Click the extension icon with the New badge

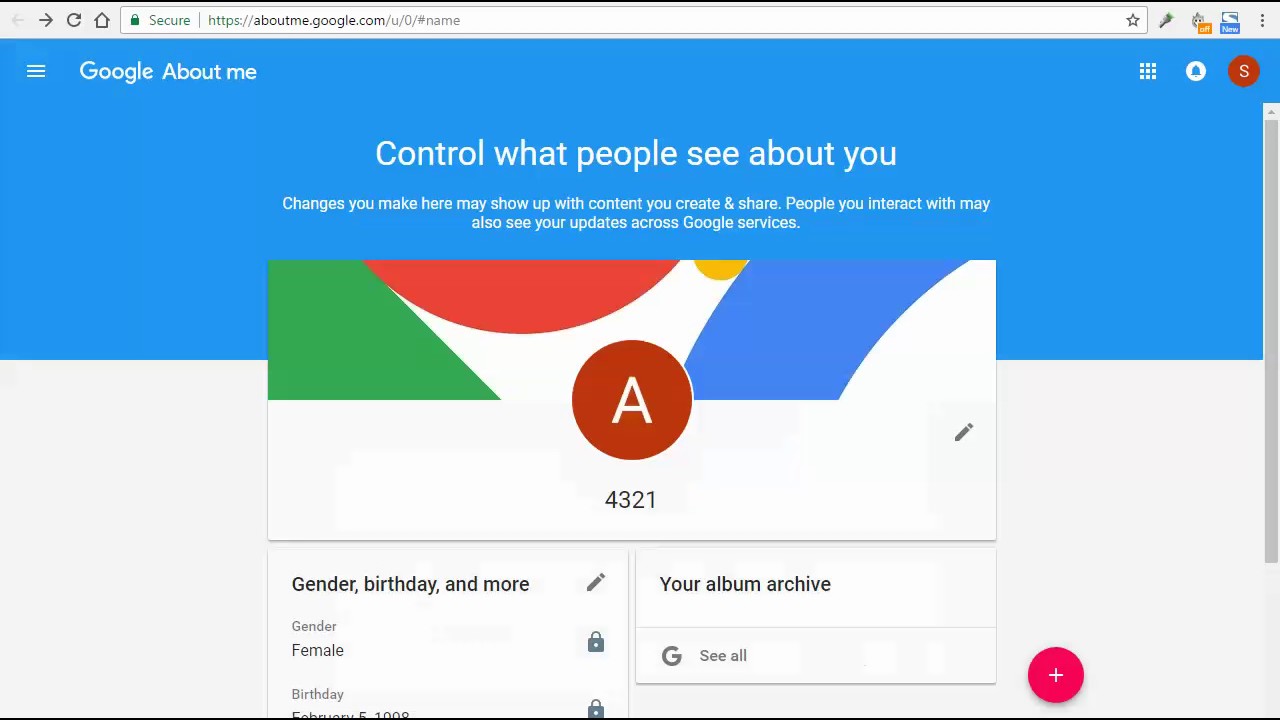[x=1230, y=20]
